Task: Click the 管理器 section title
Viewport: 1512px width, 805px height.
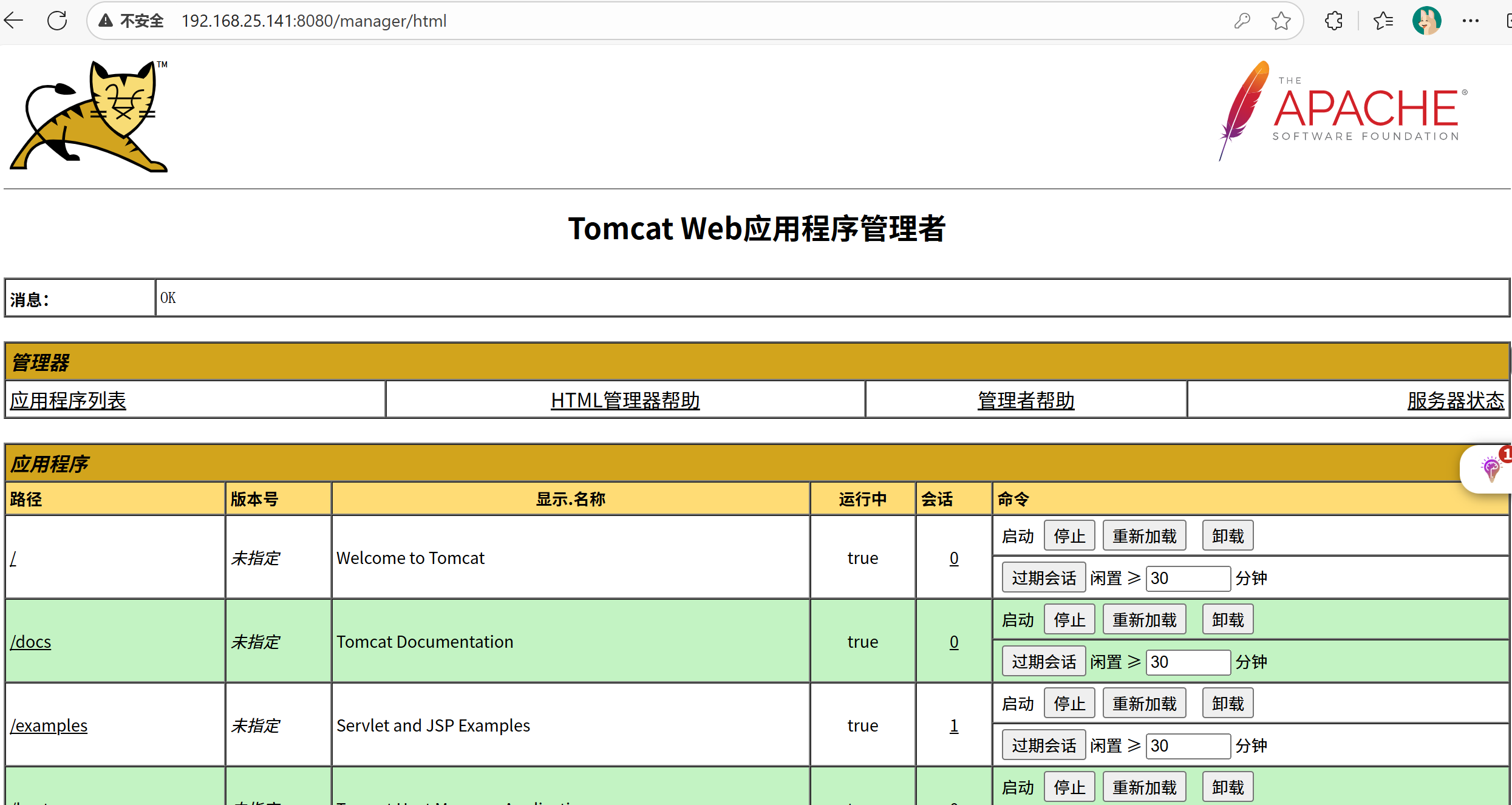Action: (40, 362)
